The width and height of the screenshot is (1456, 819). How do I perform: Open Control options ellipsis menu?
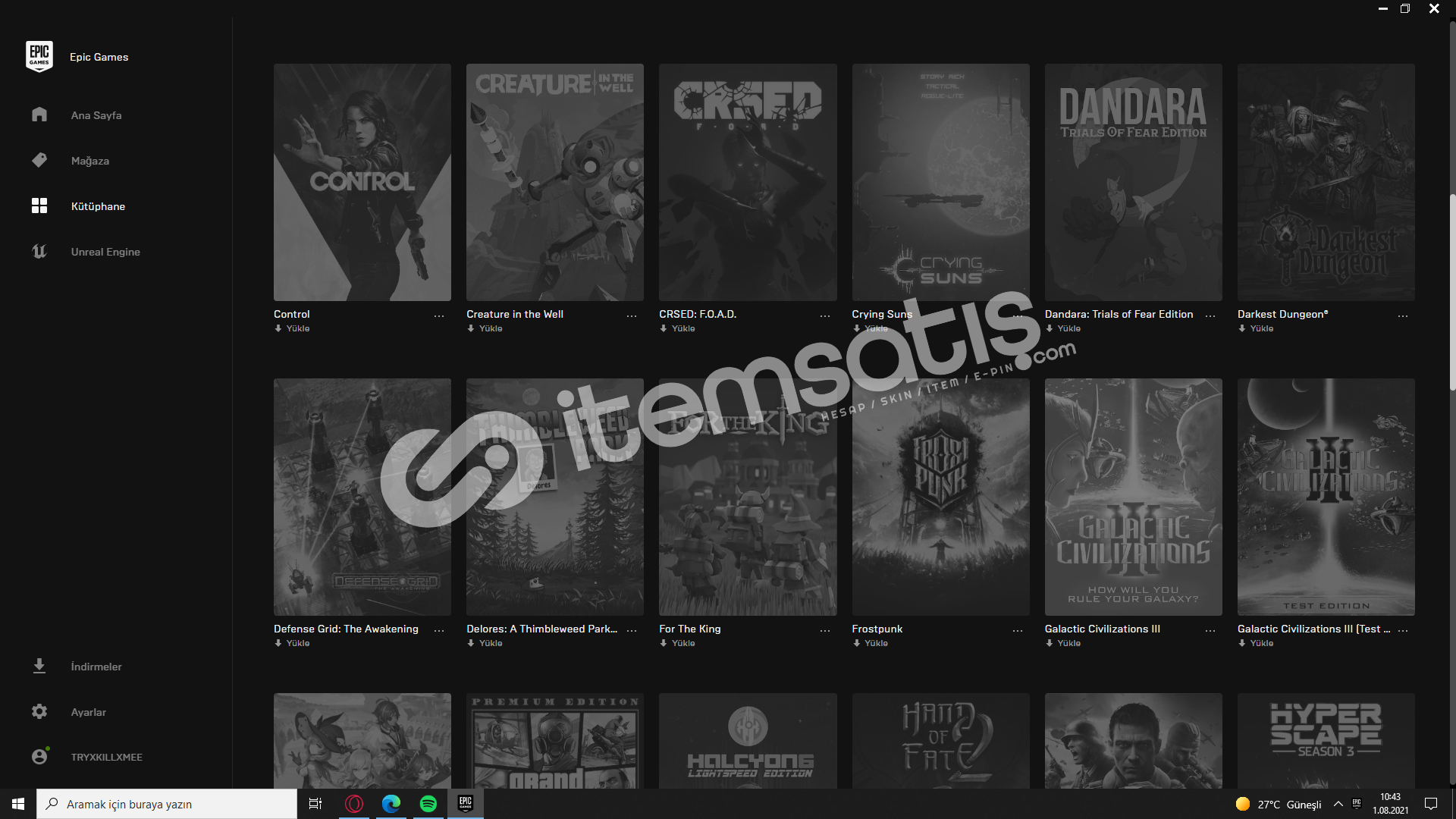pyautogui.click(x=439, y=315)
